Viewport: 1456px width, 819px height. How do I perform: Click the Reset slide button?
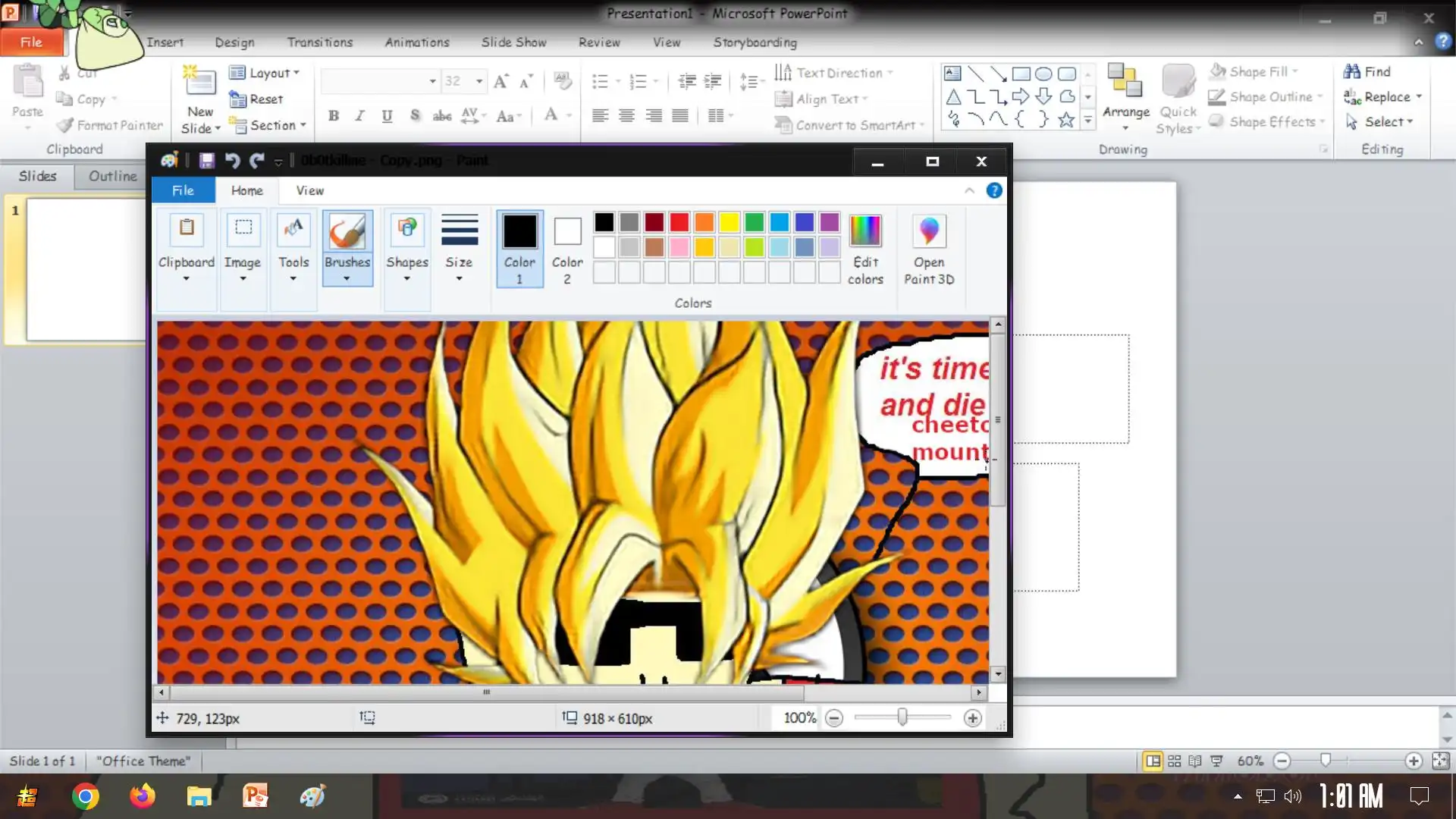[256, 99]
